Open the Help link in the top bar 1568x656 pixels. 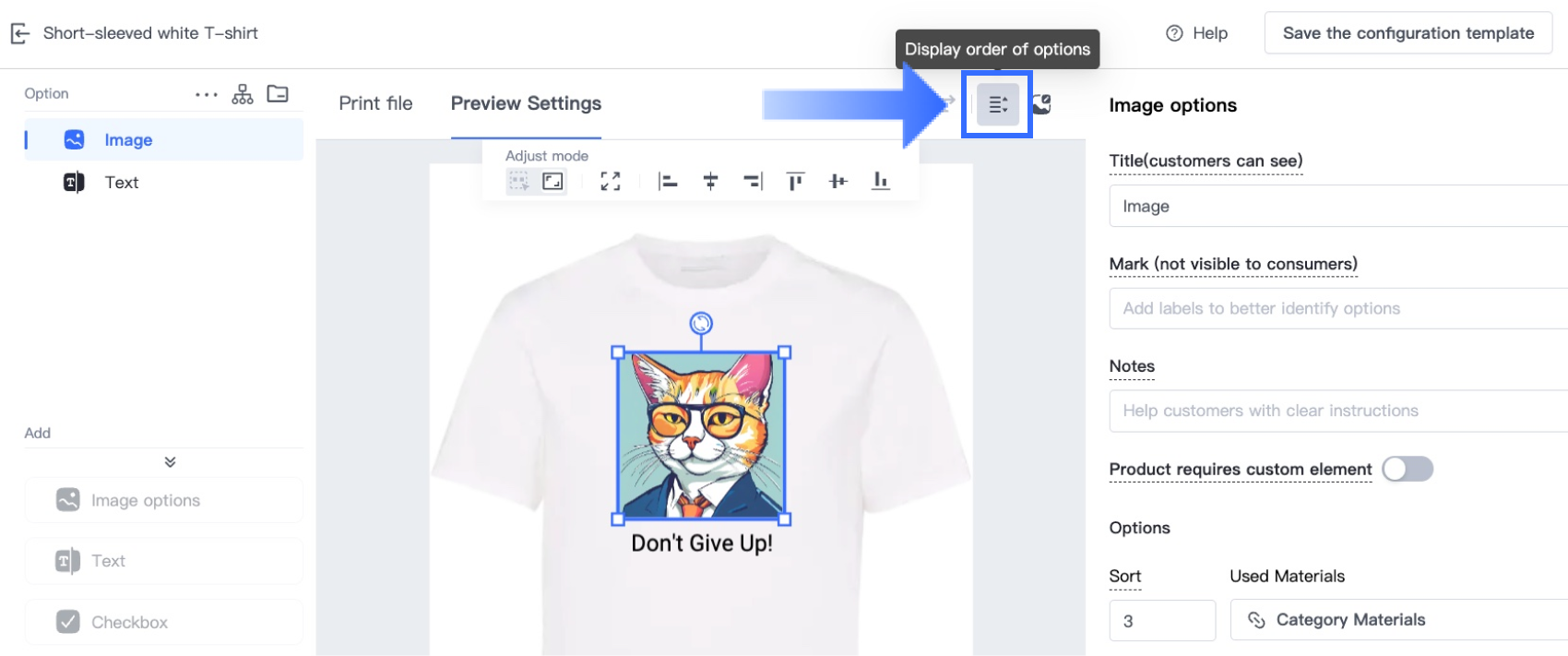pos(1196,33)
